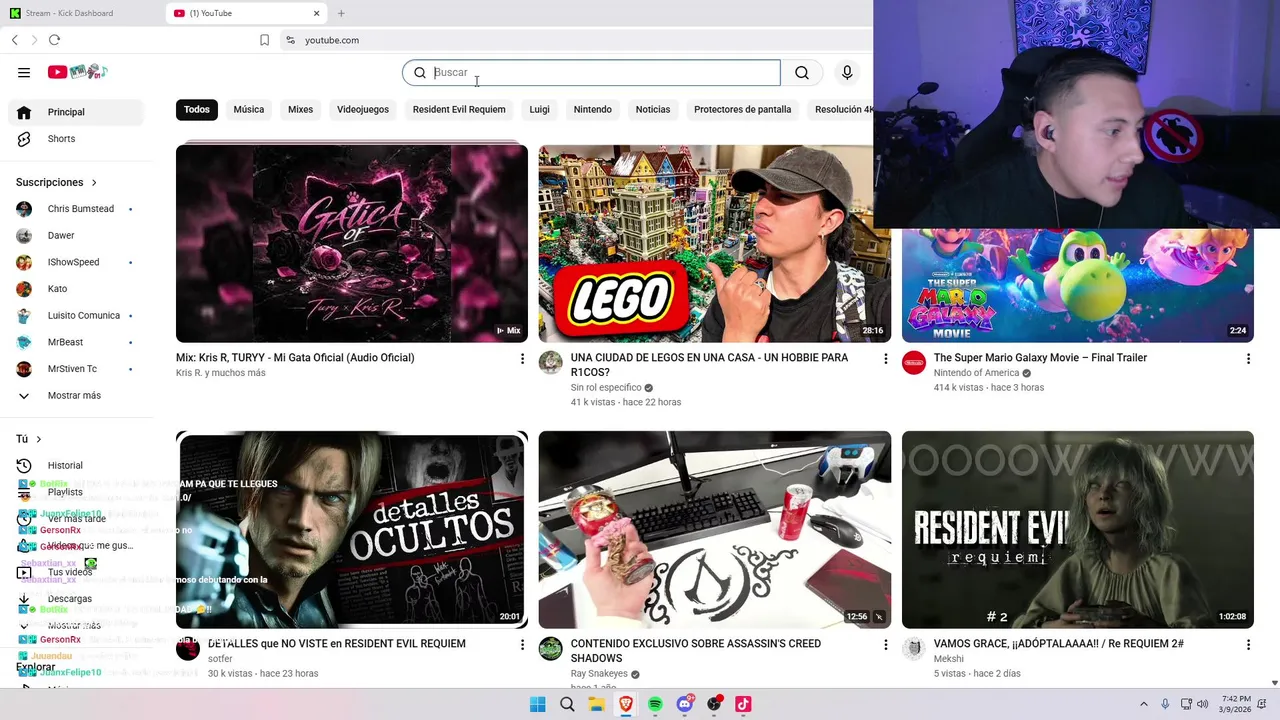Play the Gatica Mix thumbnail
1280x720 pixels.
(352, 243)
